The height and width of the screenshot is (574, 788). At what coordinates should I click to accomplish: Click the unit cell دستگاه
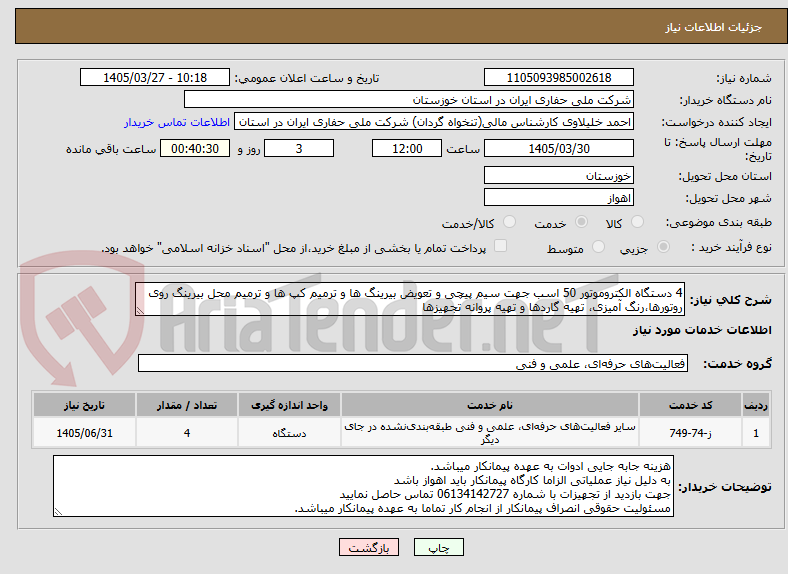pyautogui.click(x=289, y=433)
